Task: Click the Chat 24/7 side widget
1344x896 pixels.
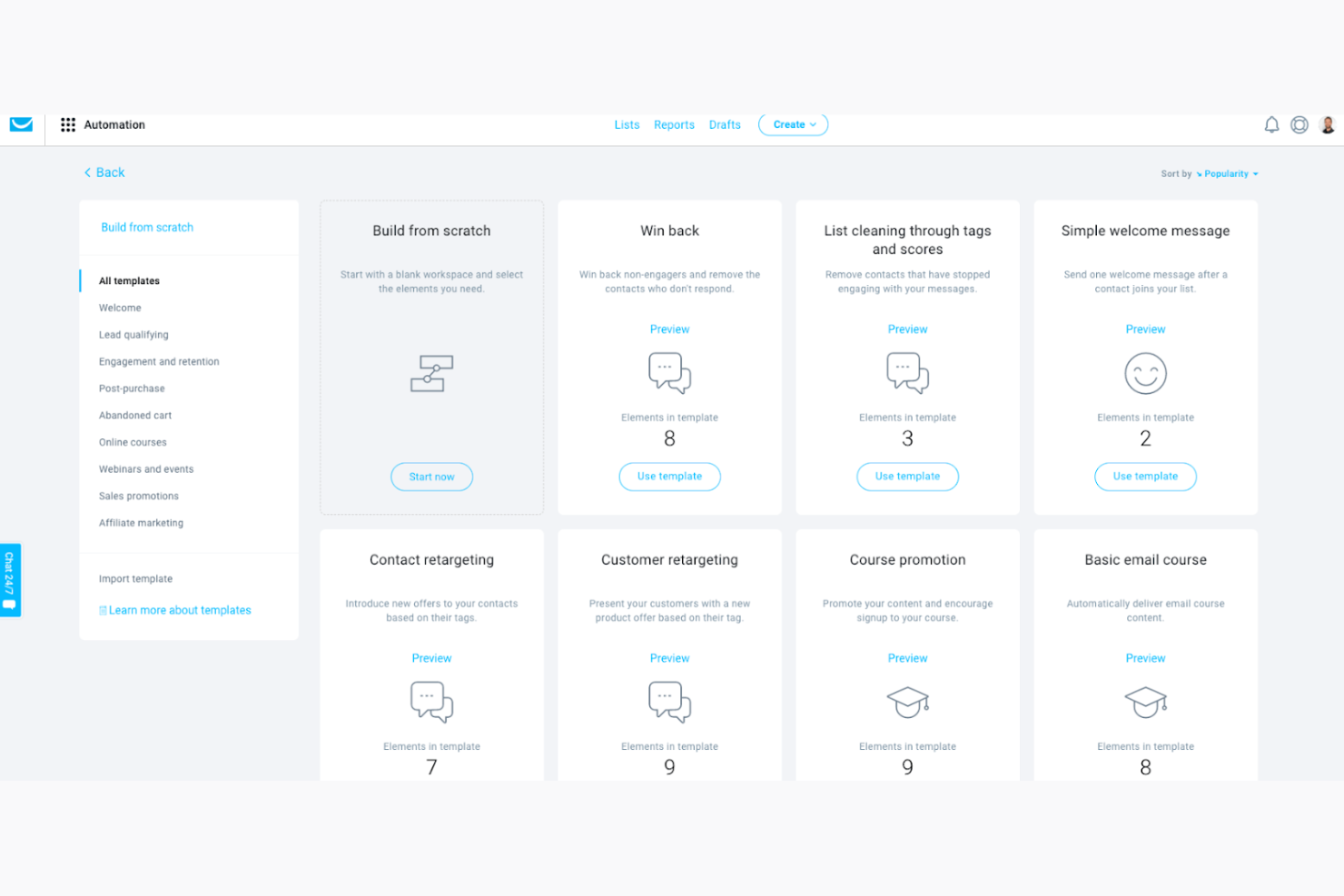Action: [10, 580]
